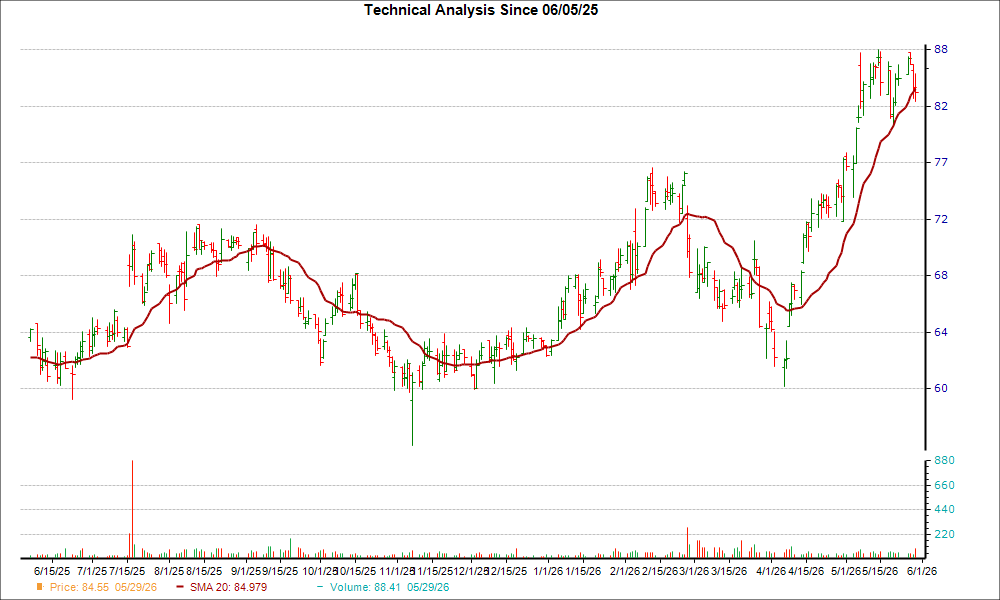This screenshot has width=1000, height=600.
Task: Click the 64 price axis label
Action: click(x=941, y=332)
